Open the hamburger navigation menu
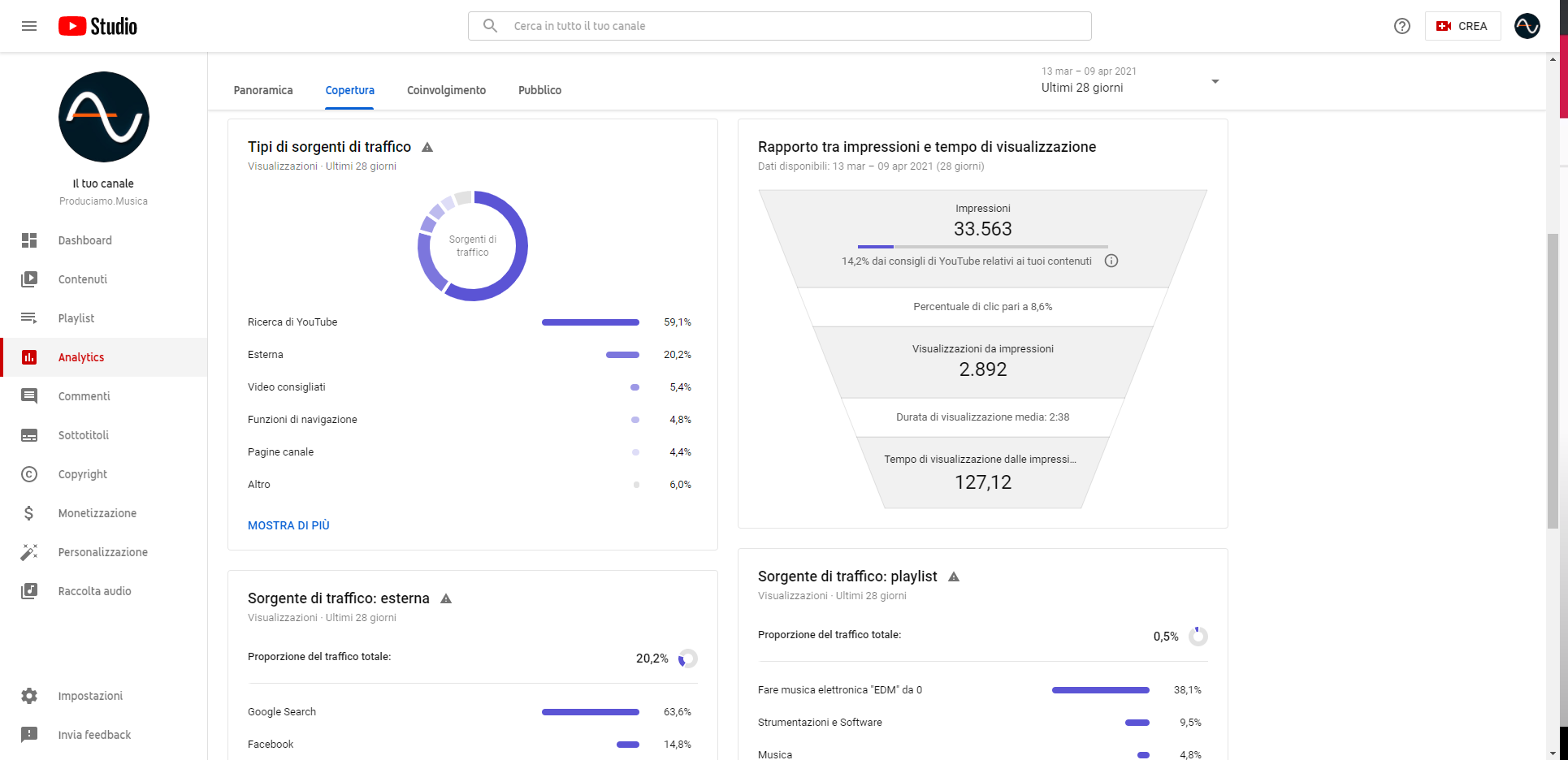1568x760 pixels. (29, 26)
